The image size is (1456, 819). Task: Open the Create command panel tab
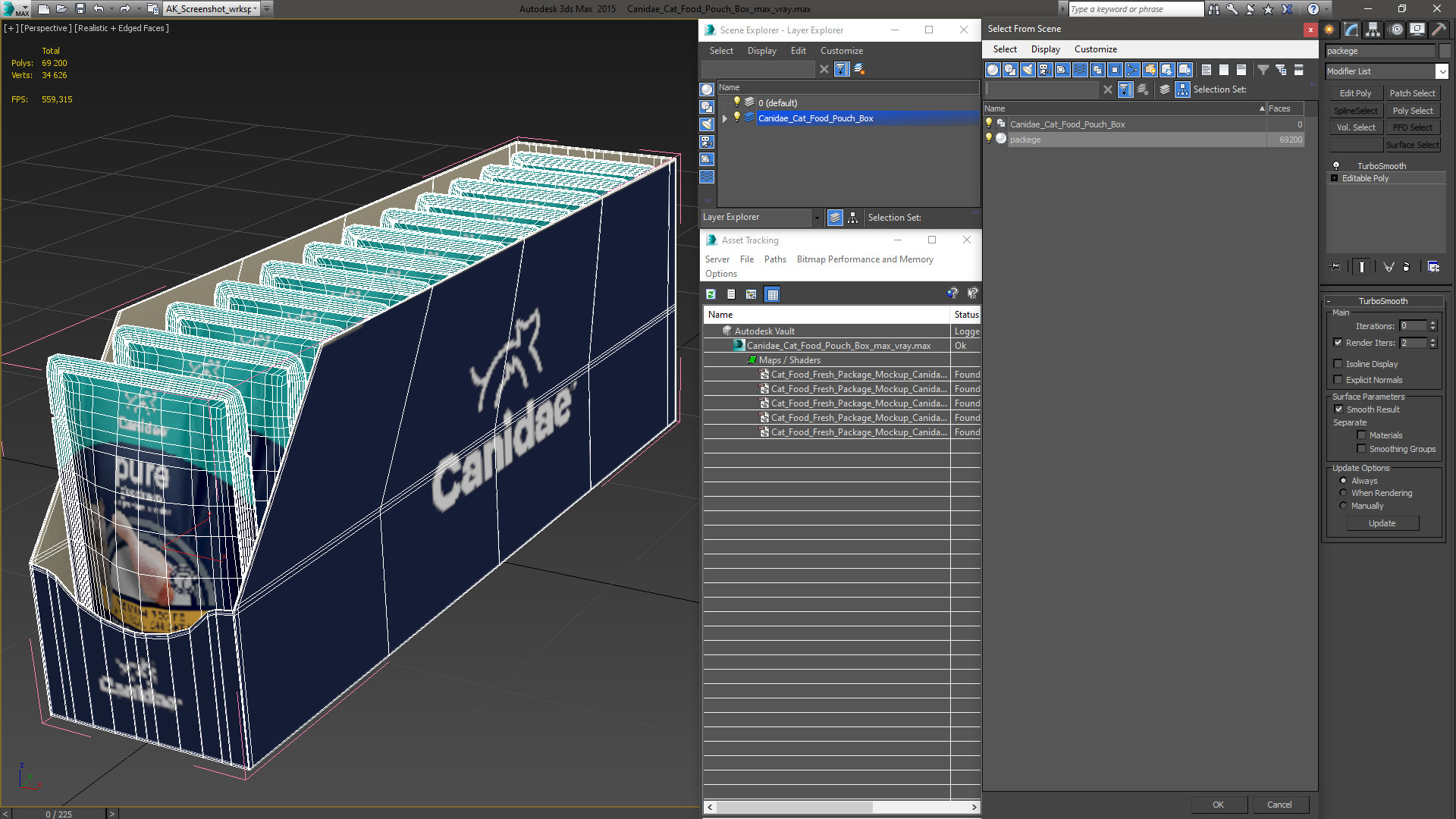(x=1329, y=30)
